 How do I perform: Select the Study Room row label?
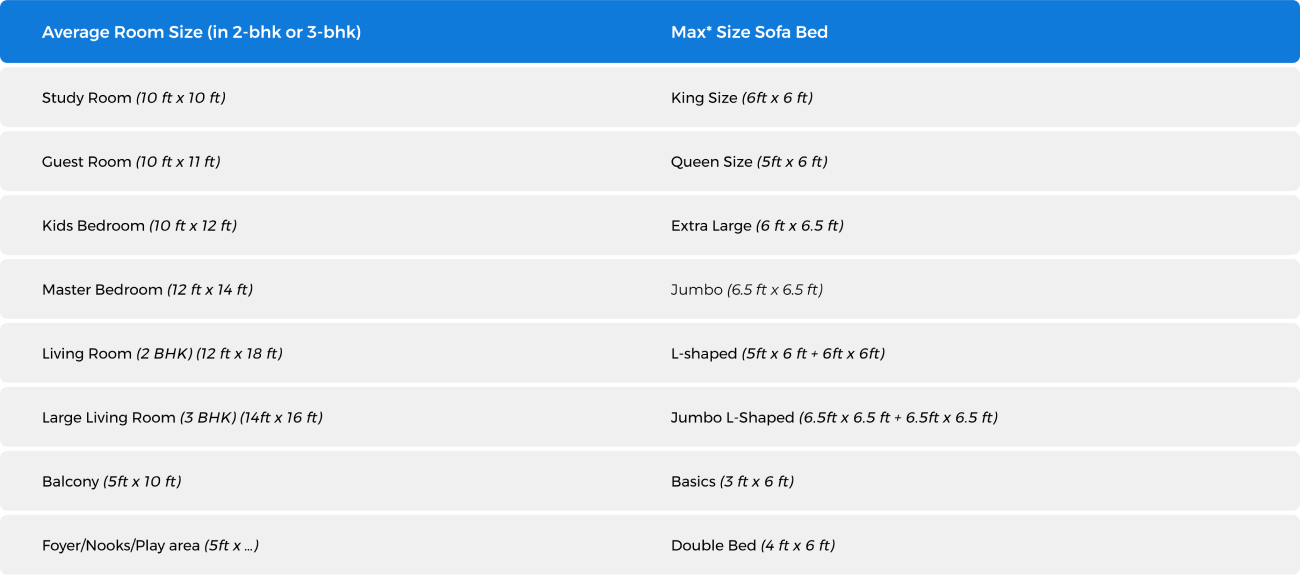coord(87,98)
